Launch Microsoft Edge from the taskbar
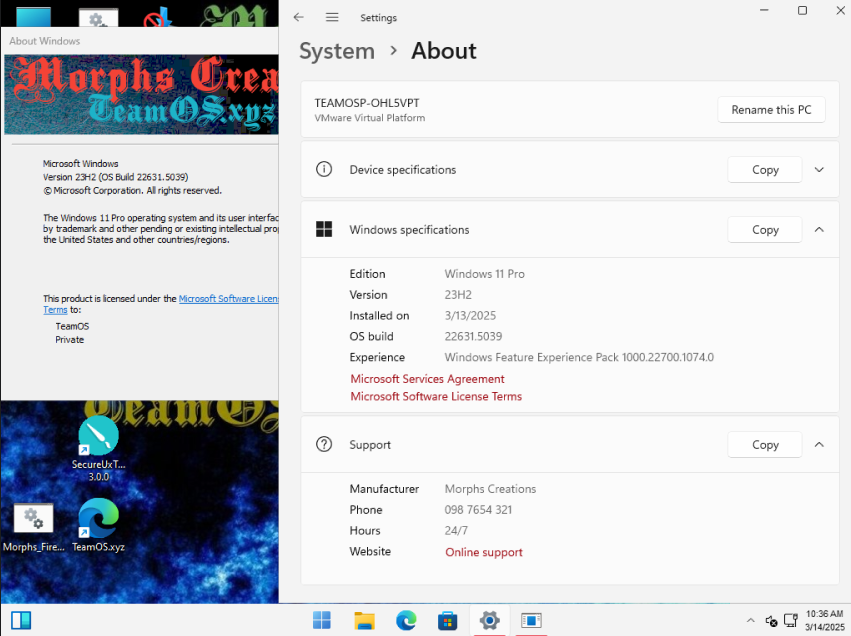 [x=406, y=620]
